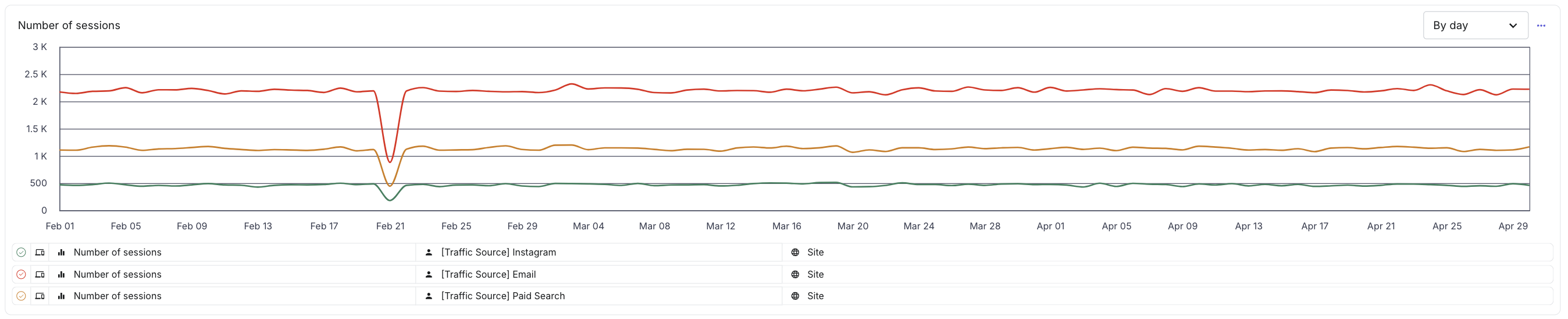Click the Feb 21 x-axis date label
Viewport: 1568px width, 319px height.
(390, 226)
